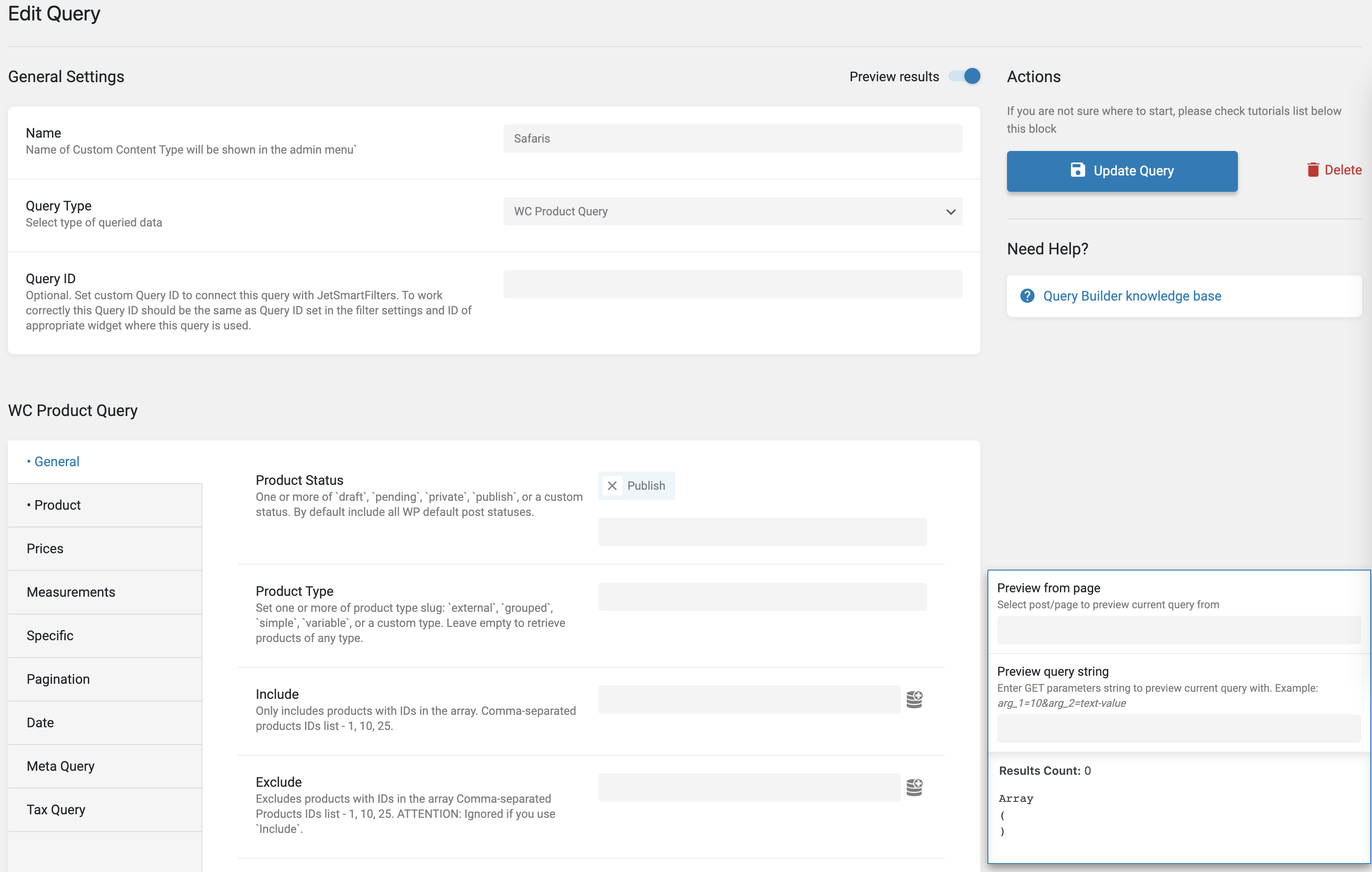Screen dimensions: 1372x872
Task: Open the Preview from page selector
Action: click(1179, 630)
